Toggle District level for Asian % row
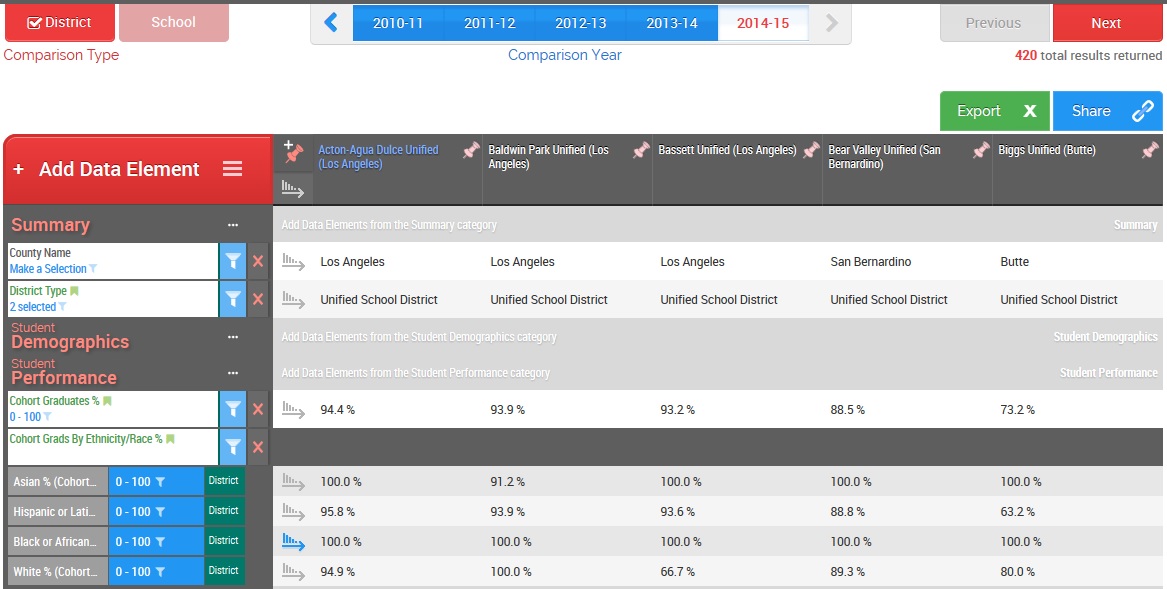This screenshot has width=1167, height=589. pyautogui.click(x=223, y=481)
